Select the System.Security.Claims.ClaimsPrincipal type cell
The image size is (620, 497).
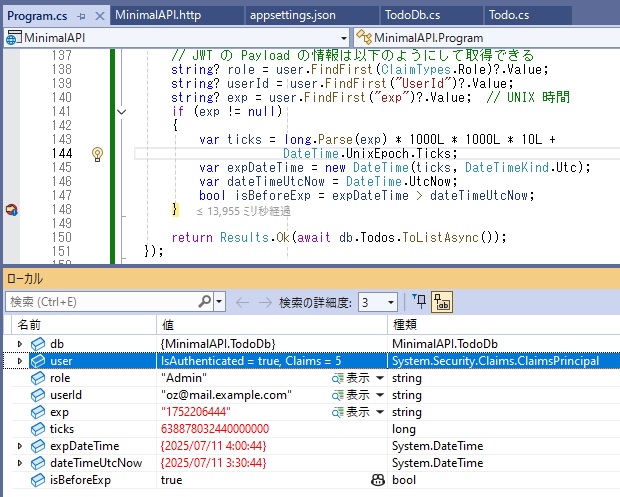(495, 361)
